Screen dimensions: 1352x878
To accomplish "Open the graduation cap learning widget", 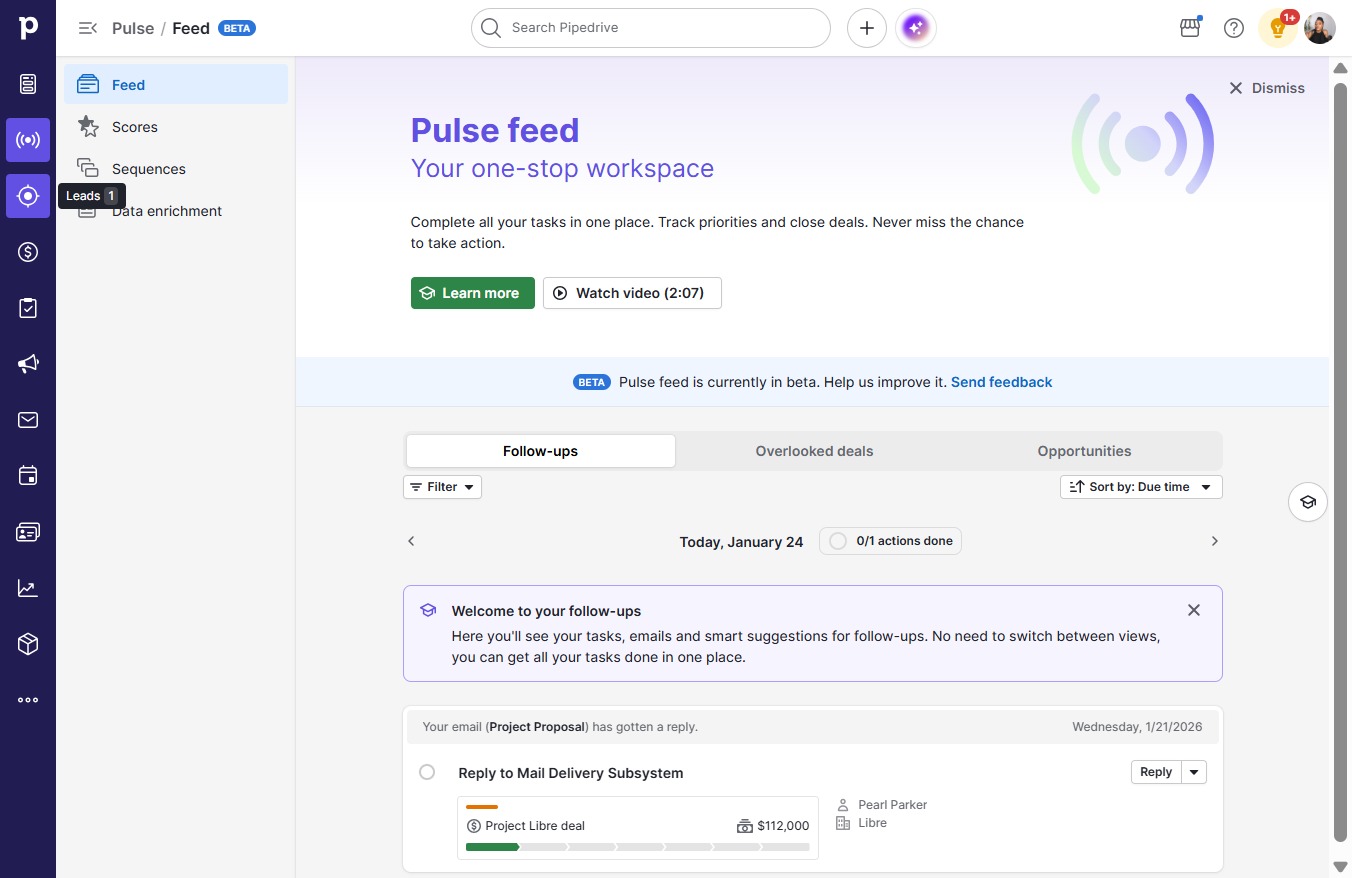I will [x=1308, y=502].
